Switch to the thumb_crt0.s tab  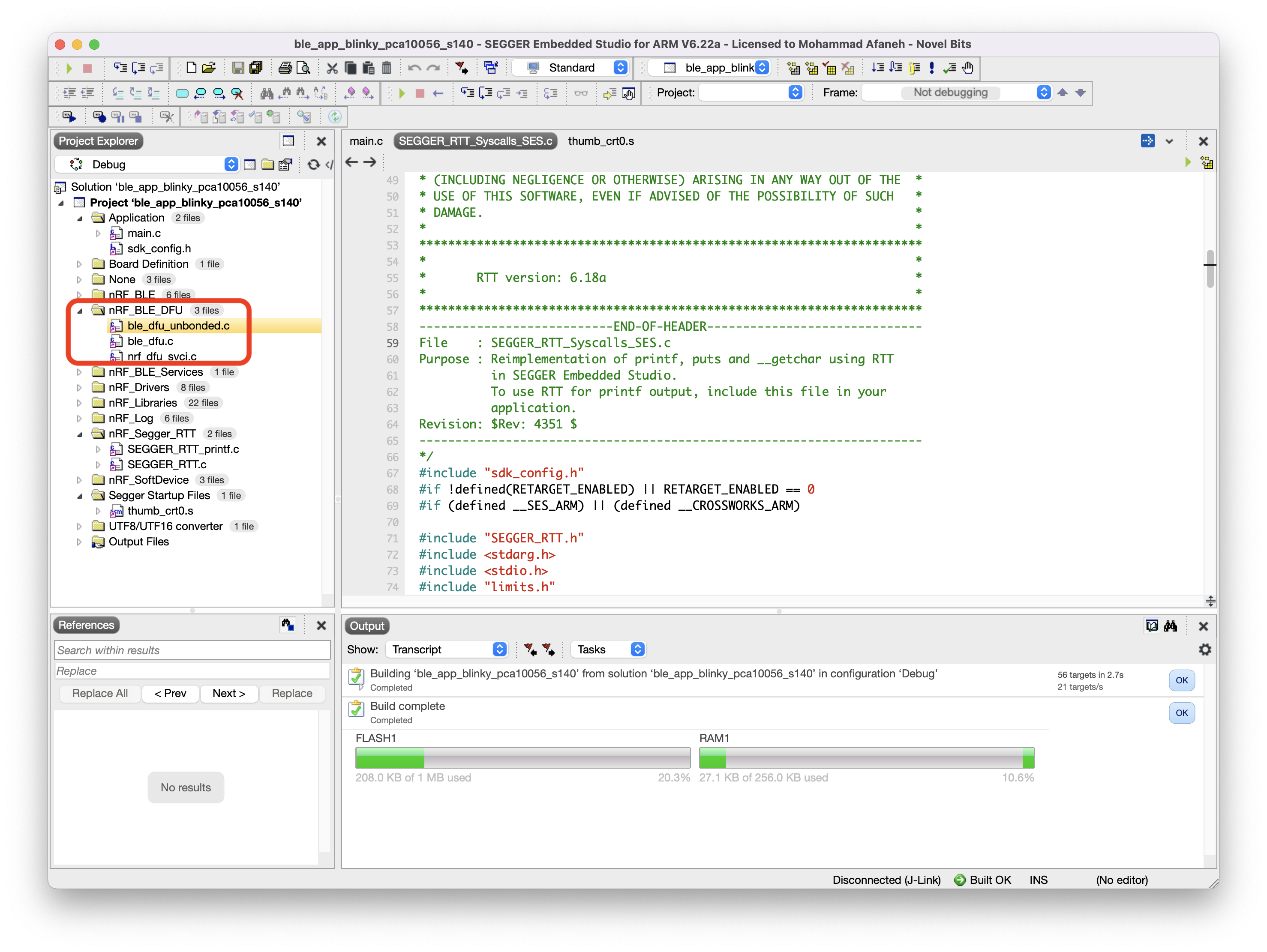600,141
